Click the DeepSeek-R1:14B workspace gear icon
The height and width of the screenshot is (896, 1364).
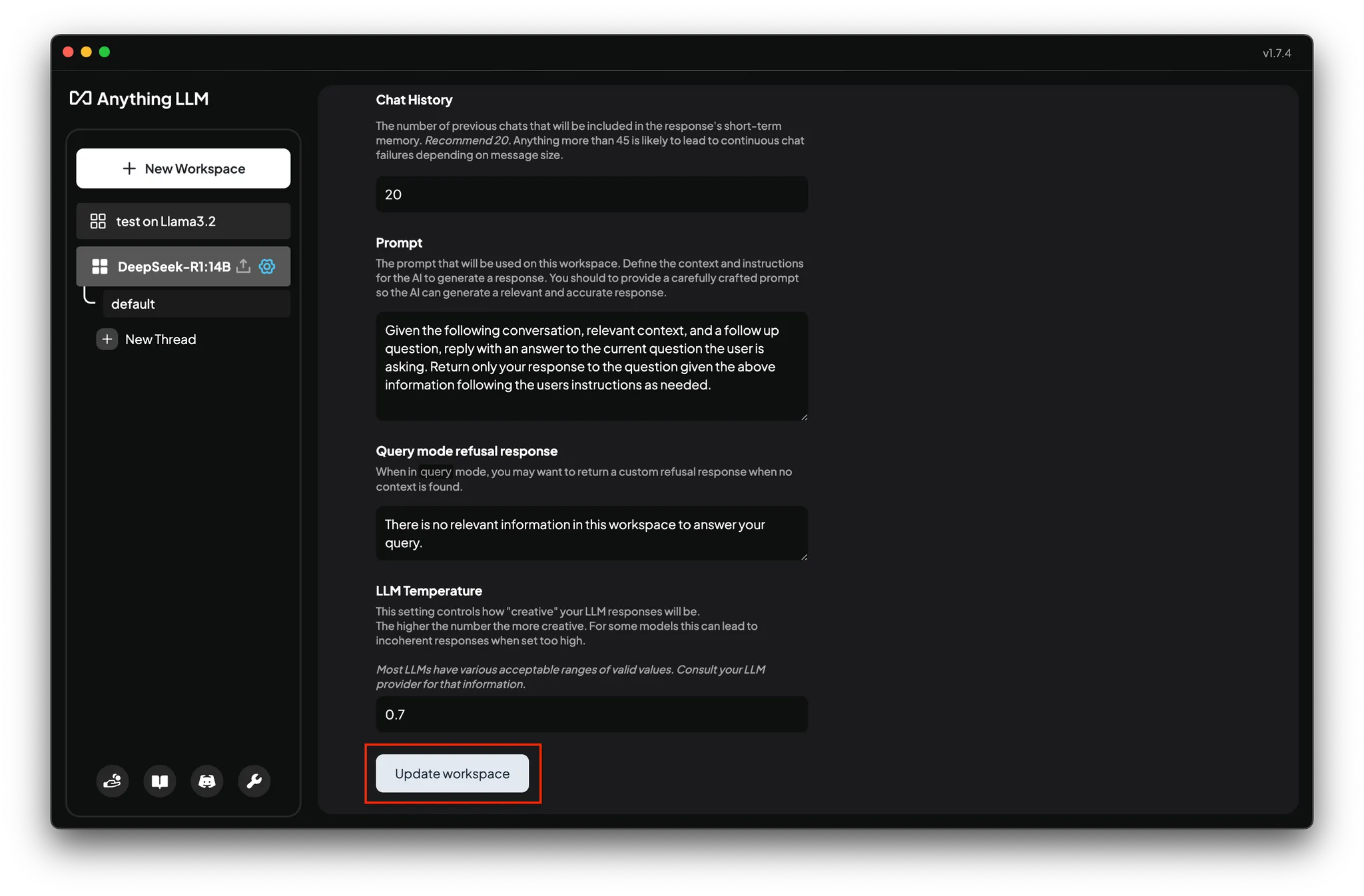tap(267, 266)
